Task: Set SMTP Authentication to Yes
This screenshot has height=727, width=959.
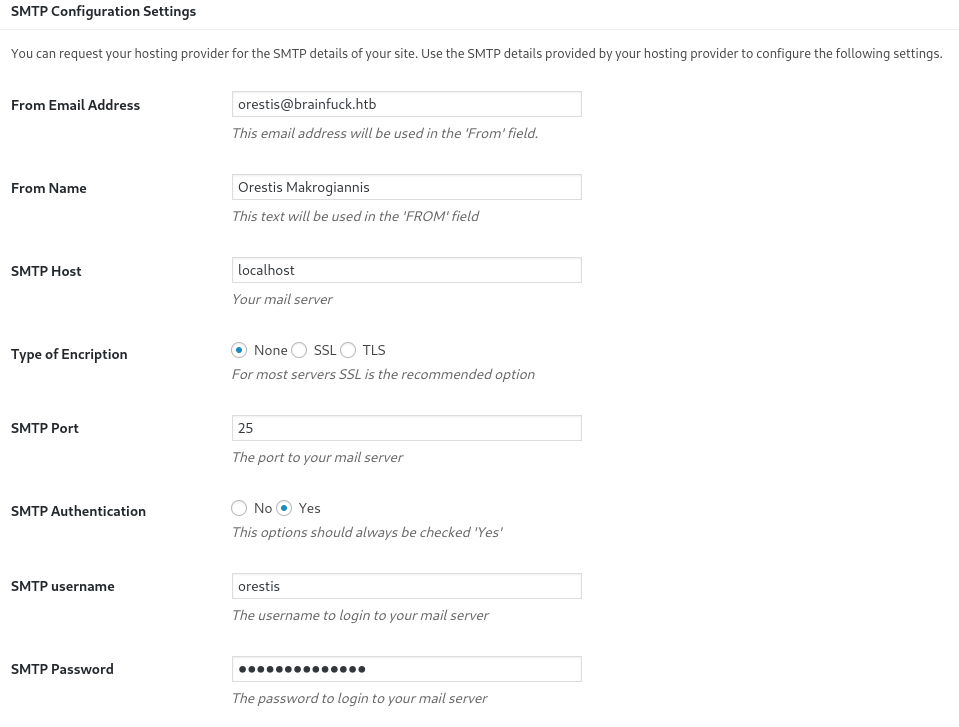Action: [x=284, y=508]
